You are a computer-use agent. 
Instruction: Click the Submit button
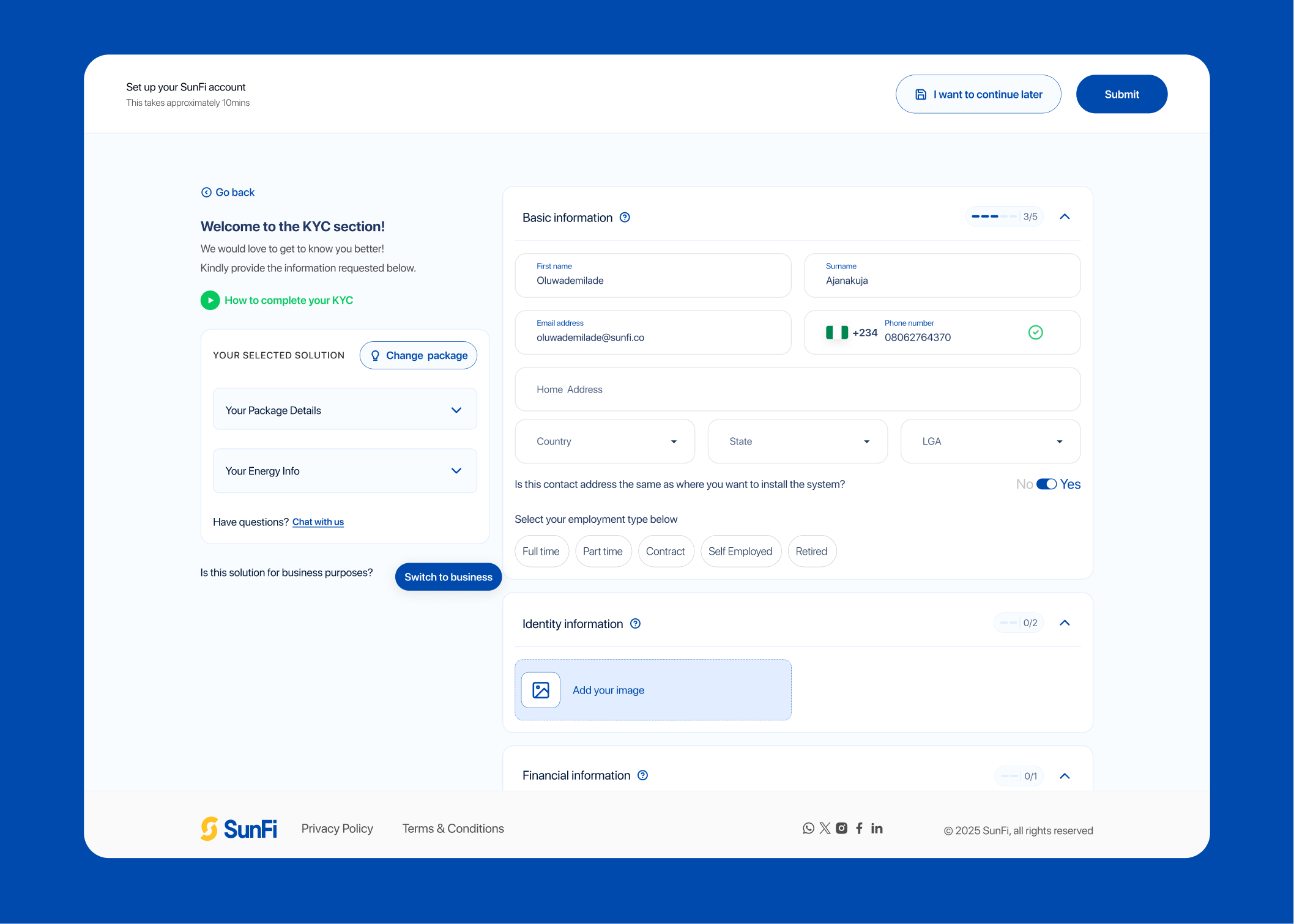coord(1121,94)
